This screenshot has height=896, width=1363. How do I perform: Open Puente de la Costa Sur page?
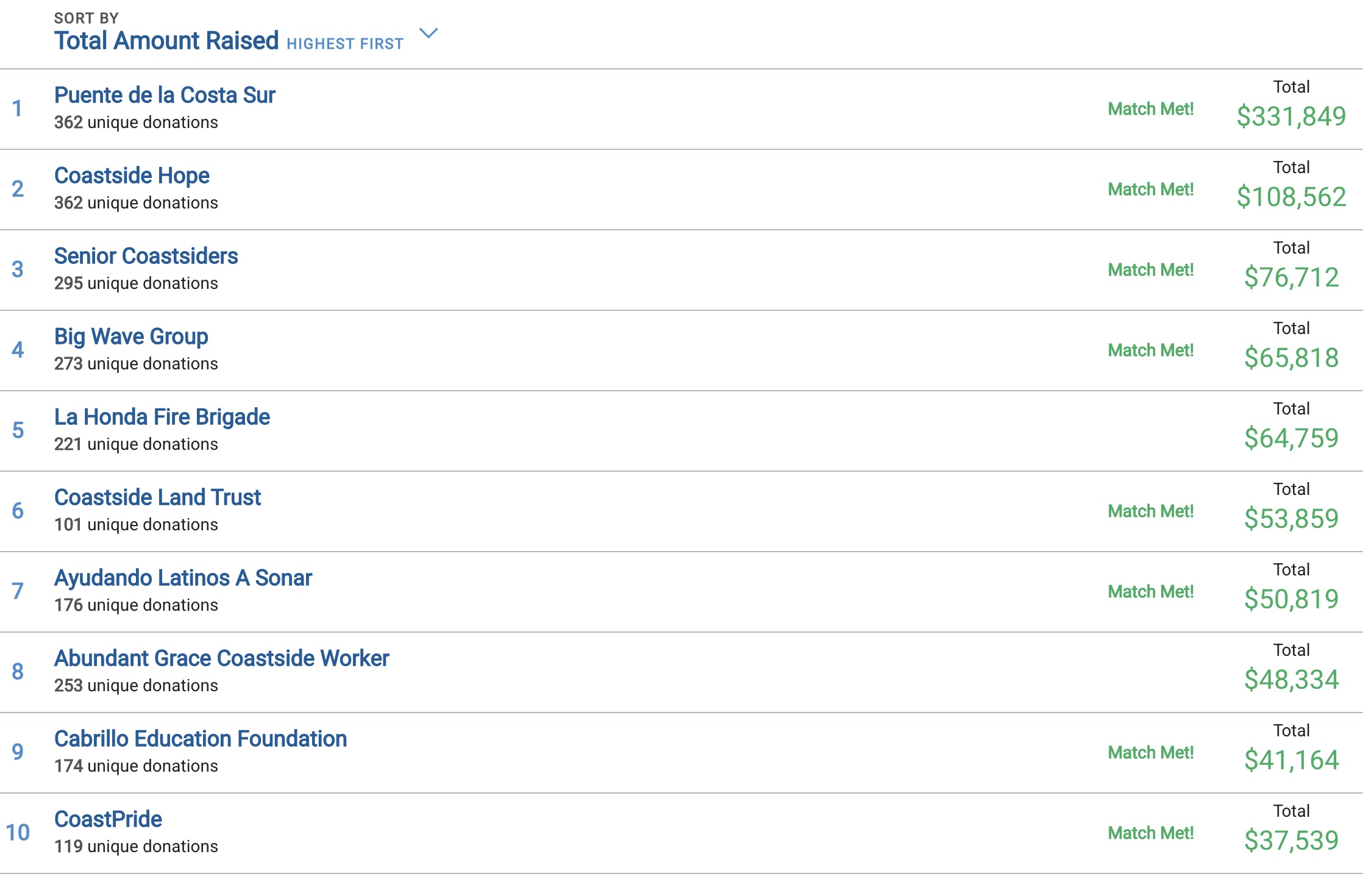165,95
